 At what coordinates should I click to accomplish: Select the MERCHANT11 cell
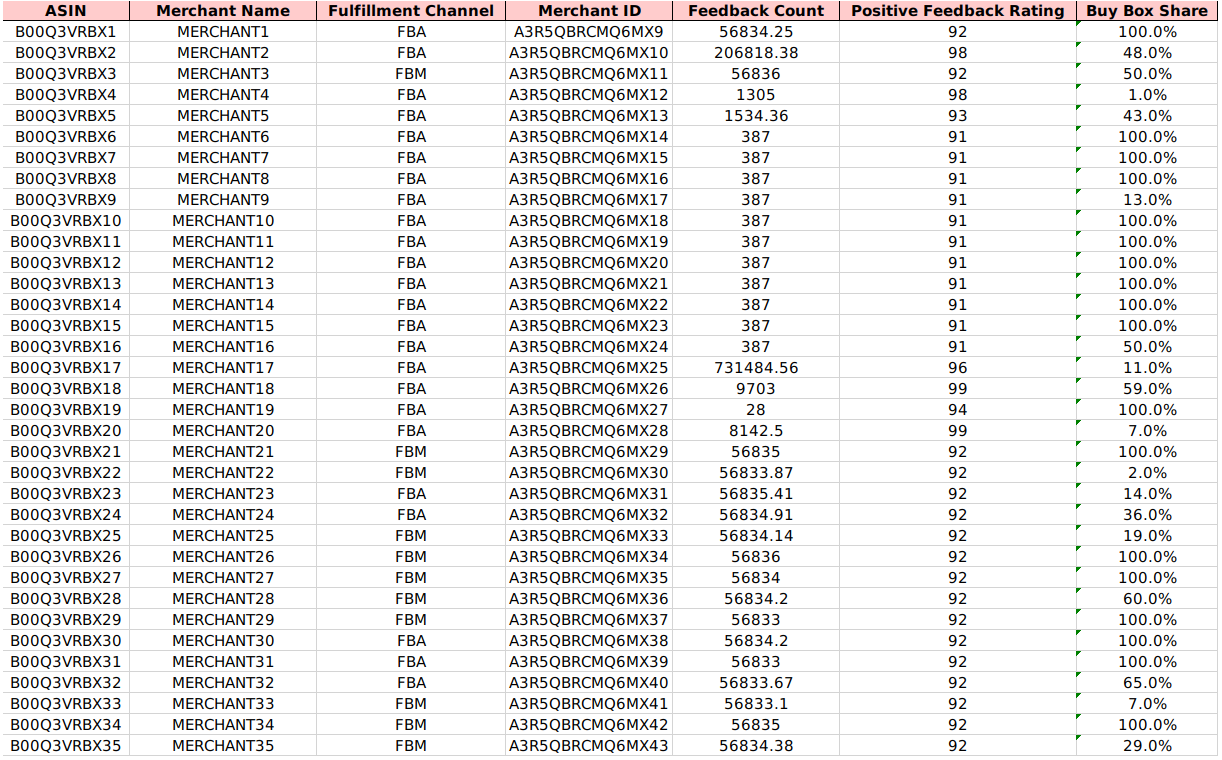tap(224, 242)
